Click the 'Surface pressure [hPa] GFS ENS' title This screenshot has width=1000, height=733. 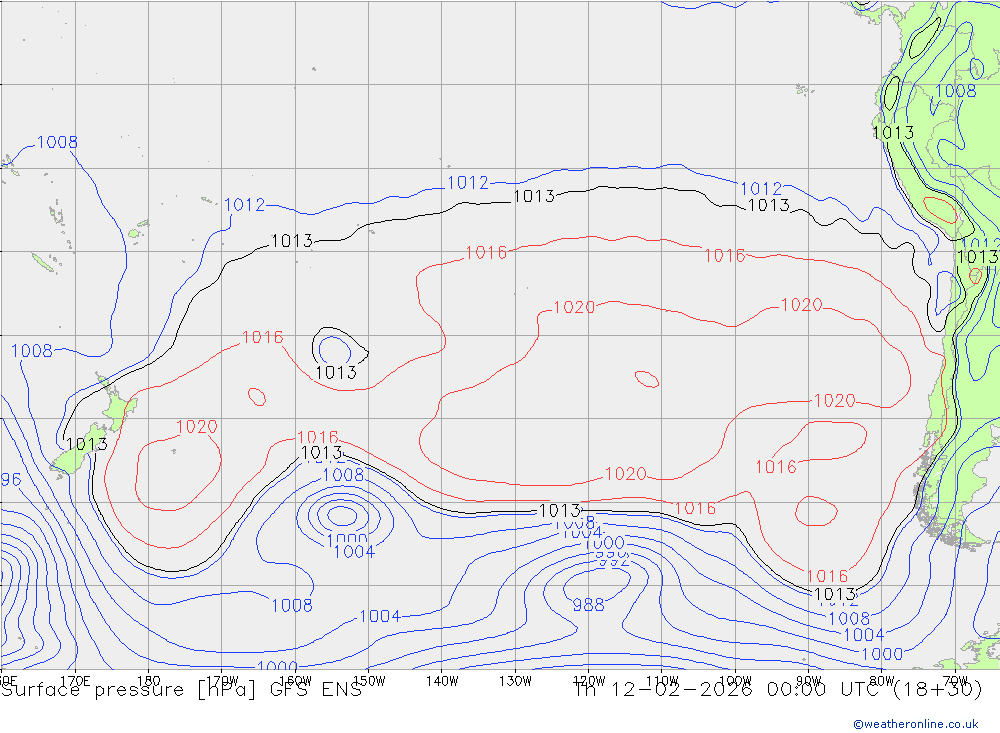click(182, 690)
